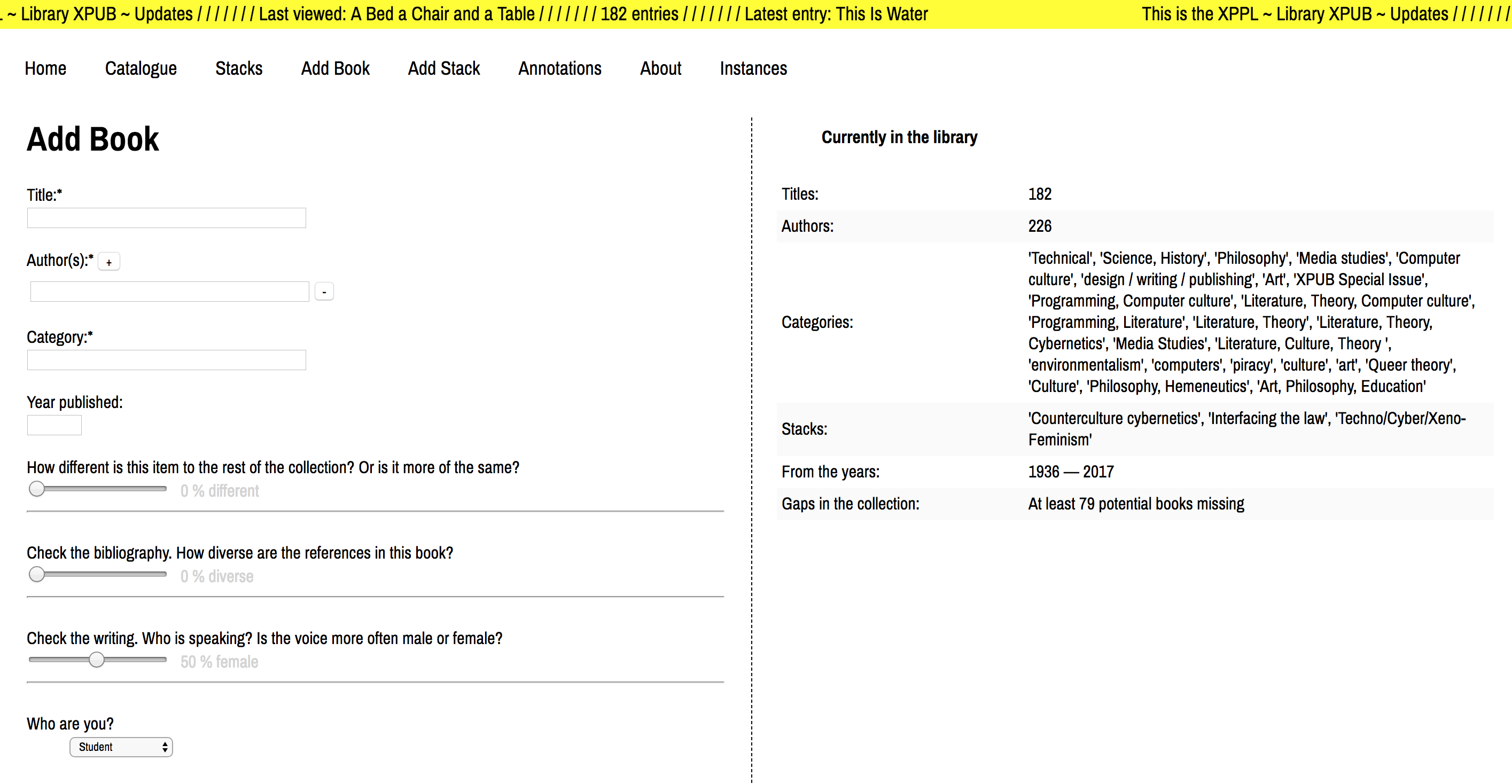Click the 'Currently in the library' heading
Screen dimensions: 1512x784
899,137
